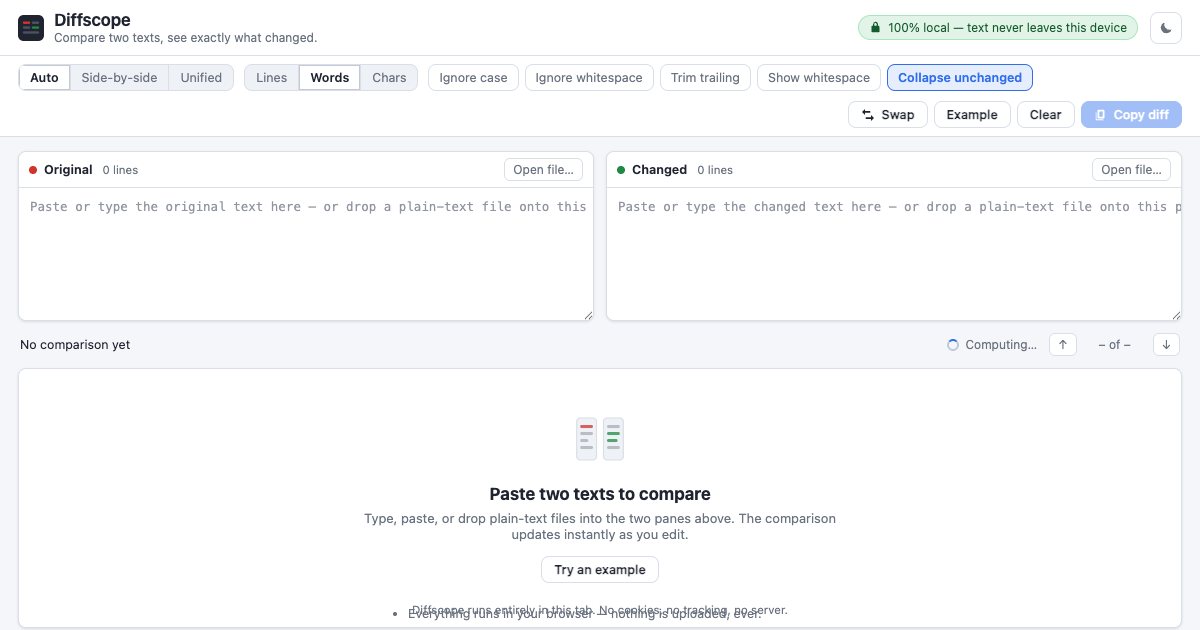This screenshot has height=630, width=1200.
Task: Click the lock icon in local badge
Action: 876,28
